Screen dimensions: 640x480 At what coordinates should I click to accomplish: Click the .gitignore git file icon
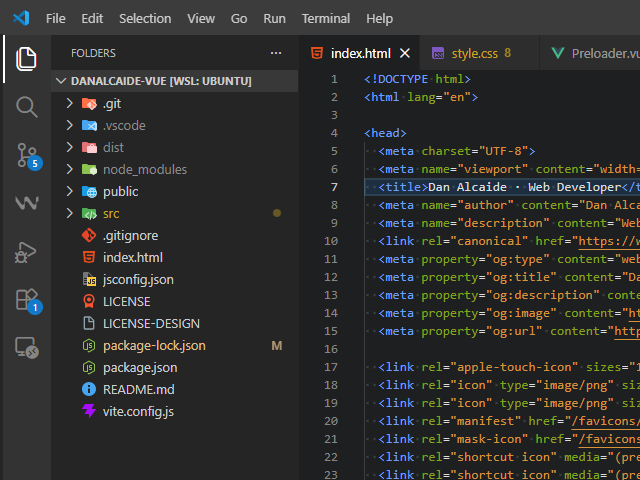pyautogui.click(x=89, y=236)
